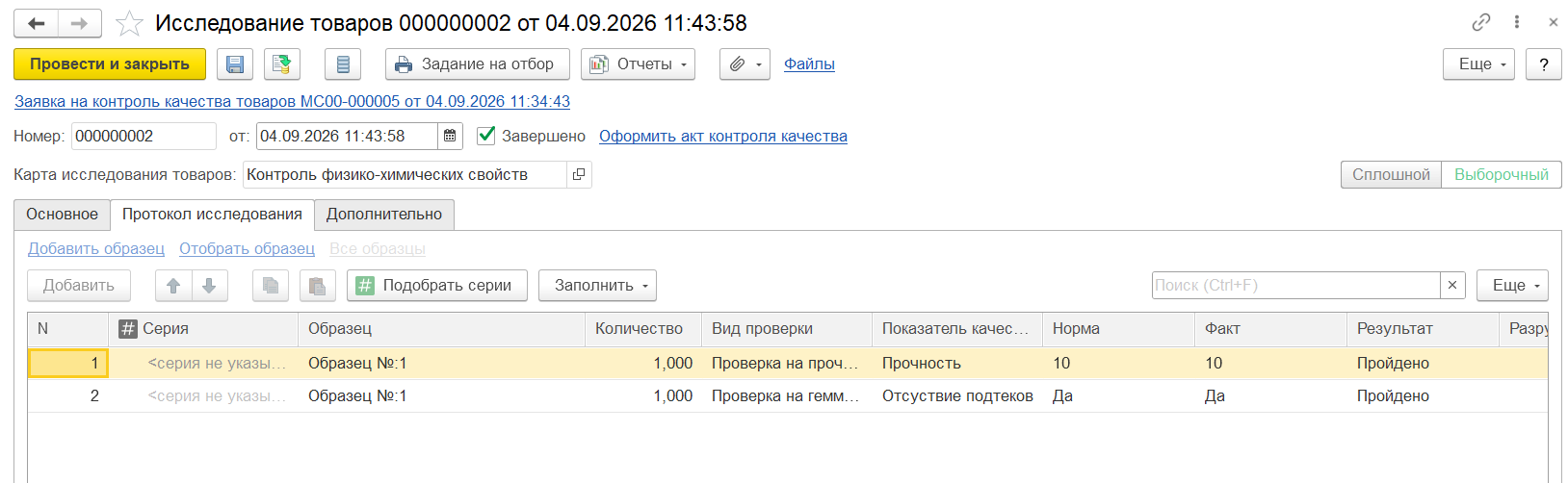1568x483 pixels.
Task: Click the Факт column header
Action: click(1270, 329)
